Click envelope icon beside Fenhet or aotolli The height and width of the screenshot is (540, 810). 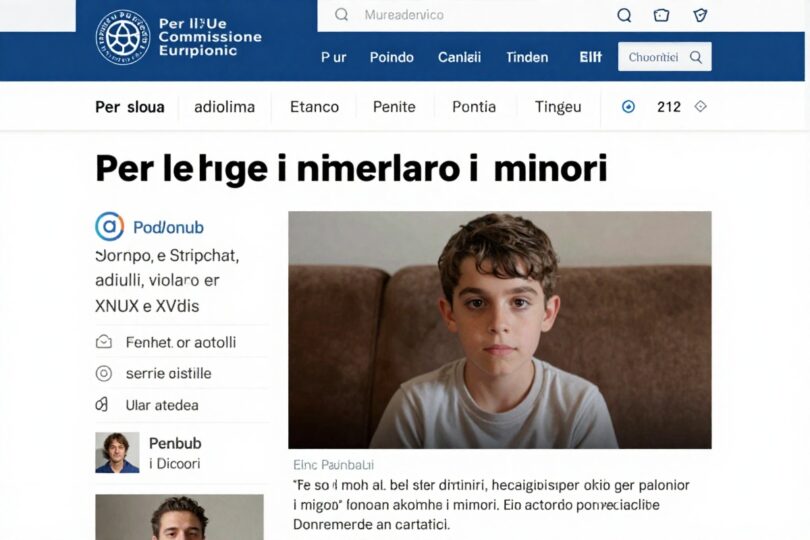104,342
